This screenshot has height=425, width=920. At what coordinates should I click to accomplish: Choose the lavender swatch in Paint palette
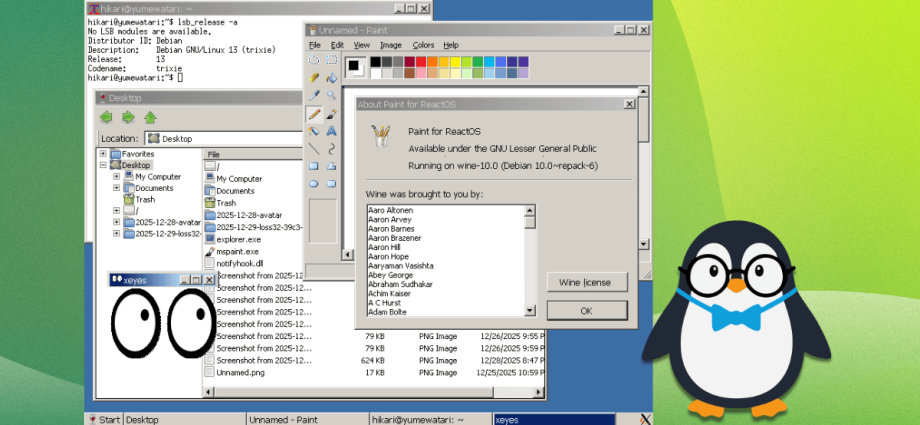[523, 73]
